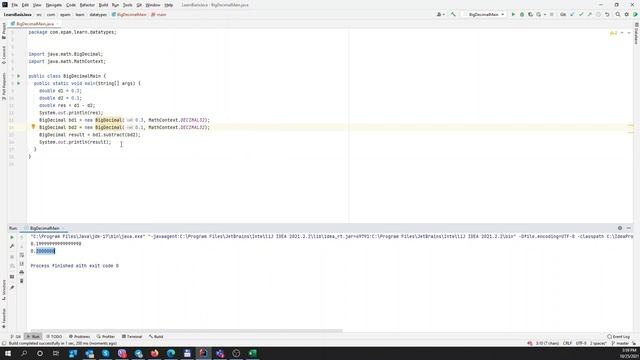Run BigDecimalMain with the green play button
The height and width of the screenshot is (360, 640).
coord(513,14)
